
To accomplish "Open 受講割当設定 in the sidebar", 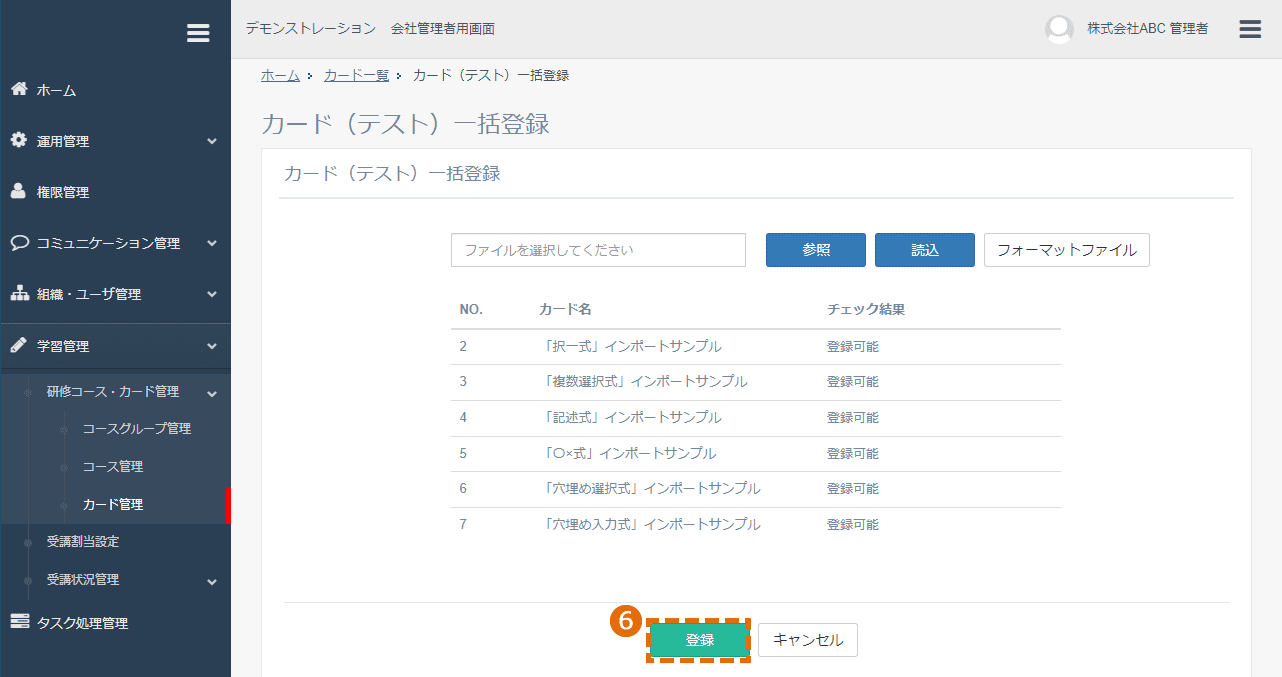I will pos(83,541).
